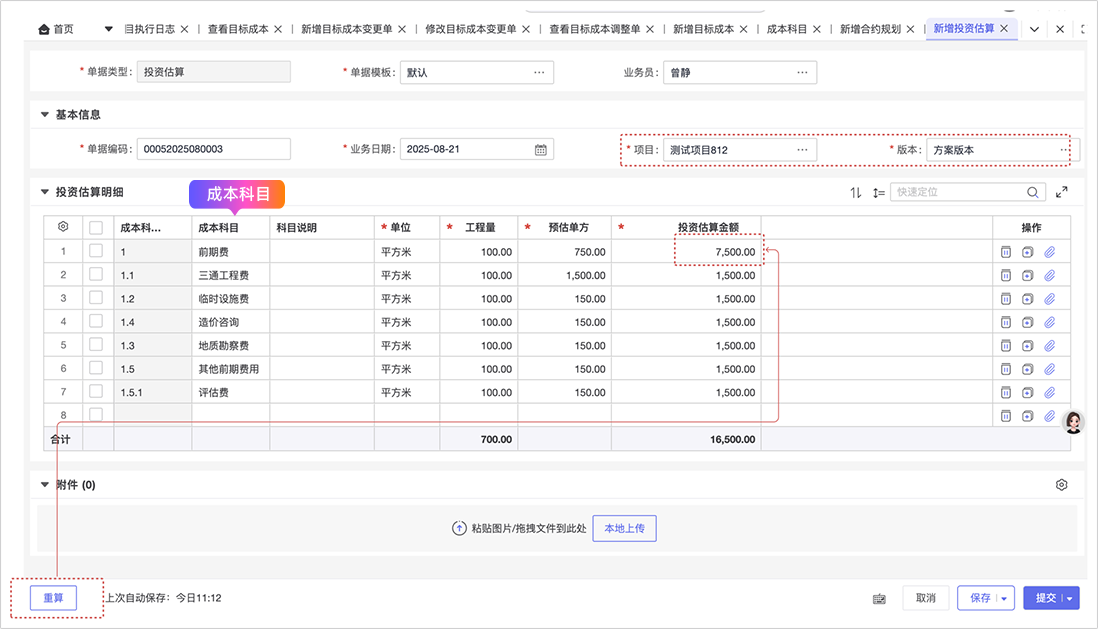Delete the 前期费 row using its trash icon
The image size is (1098, 629).
(x=1006, y=252)
